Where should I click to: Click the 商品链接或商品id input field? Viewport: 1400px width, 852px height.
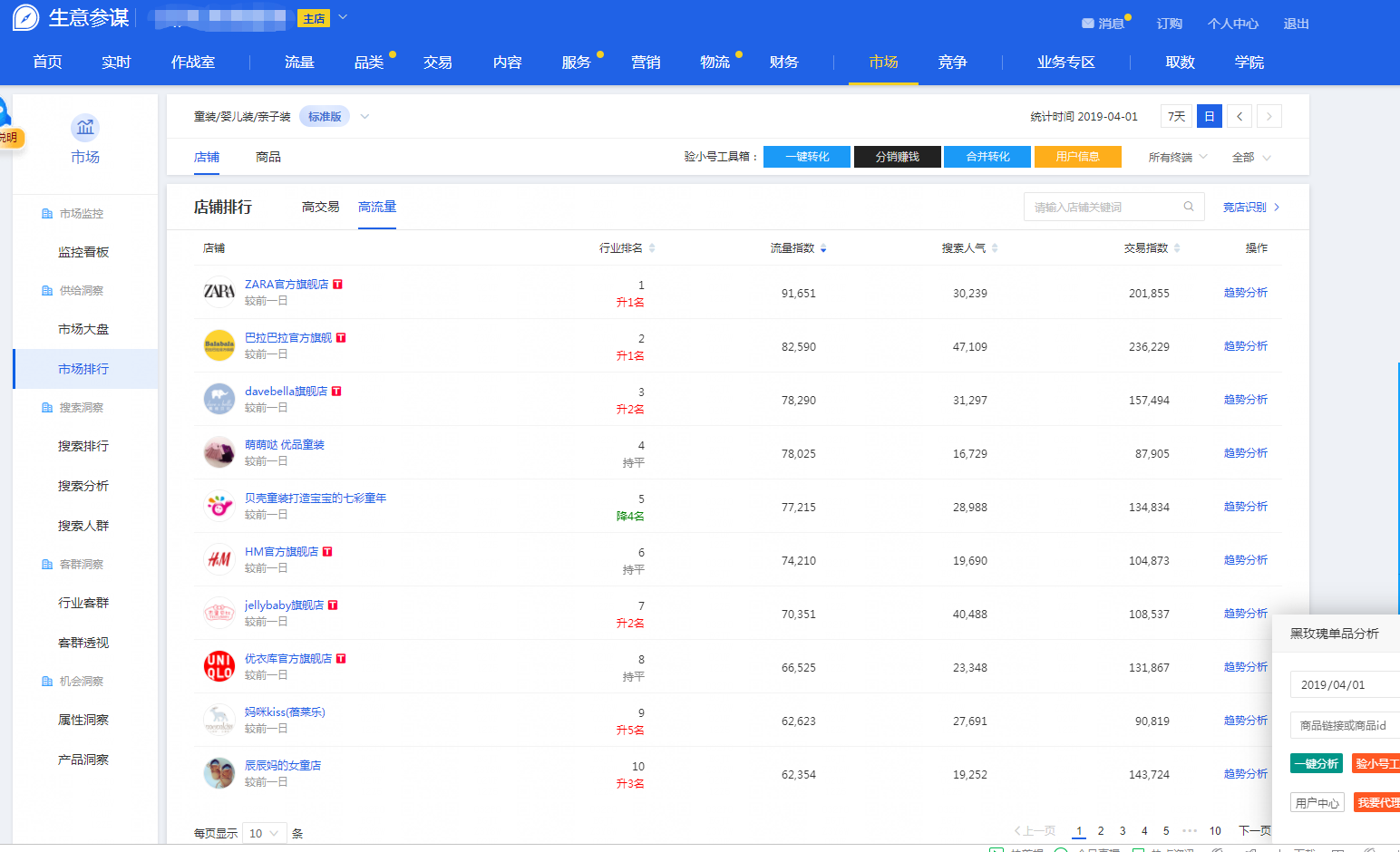click(x=1345, y=725)
